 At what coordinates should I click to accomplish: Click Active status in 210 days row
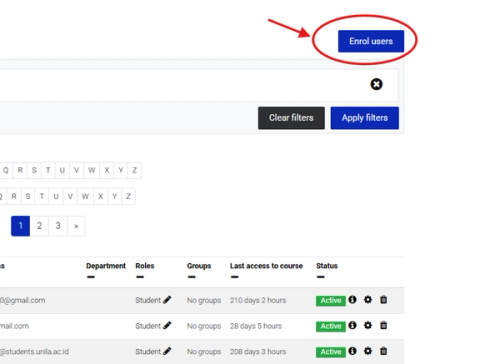coord(331,301)
